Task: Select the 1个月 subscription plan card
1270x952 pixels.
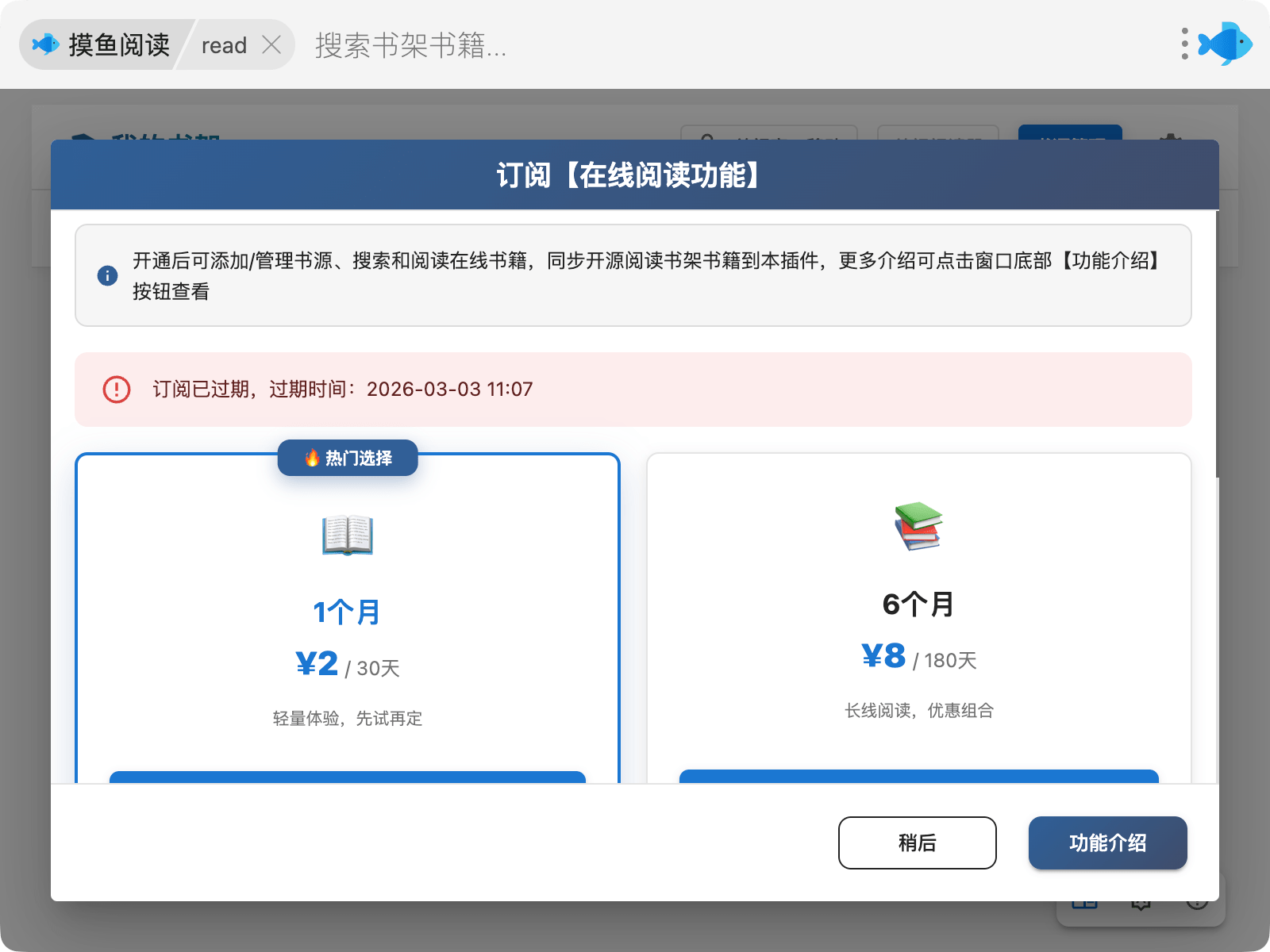Action: pyautogui.click(x=348, y=619)
